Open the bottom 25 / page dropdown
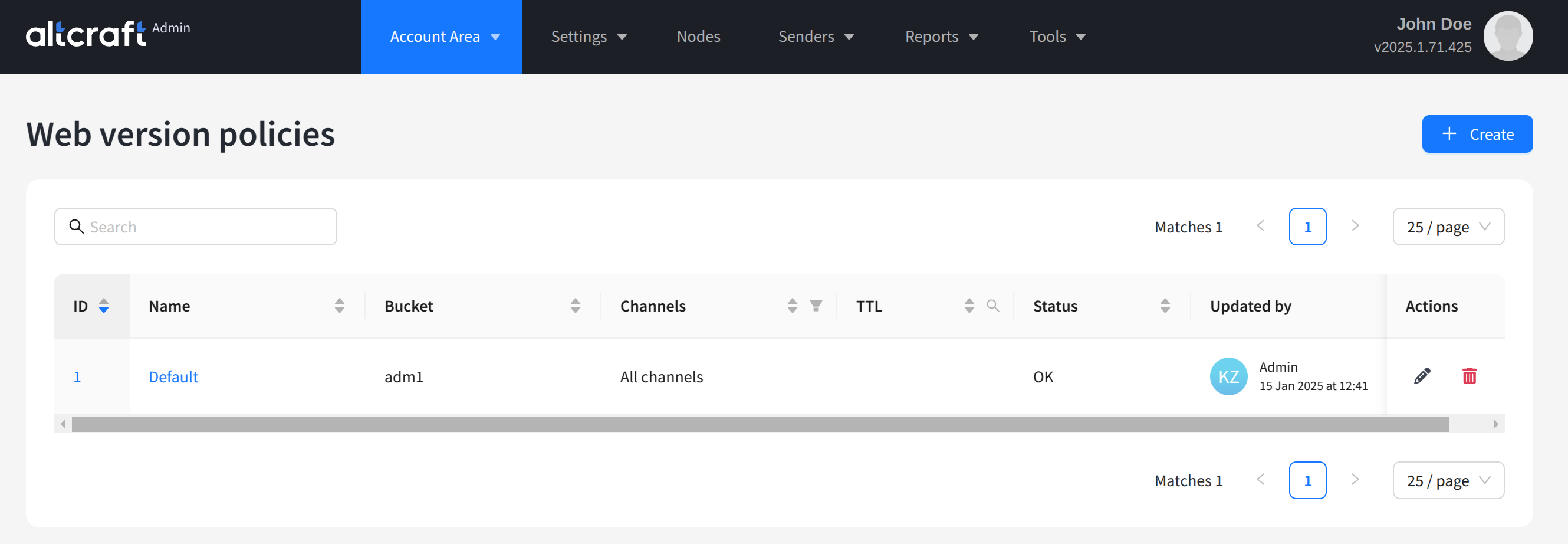 (1448, 481)
